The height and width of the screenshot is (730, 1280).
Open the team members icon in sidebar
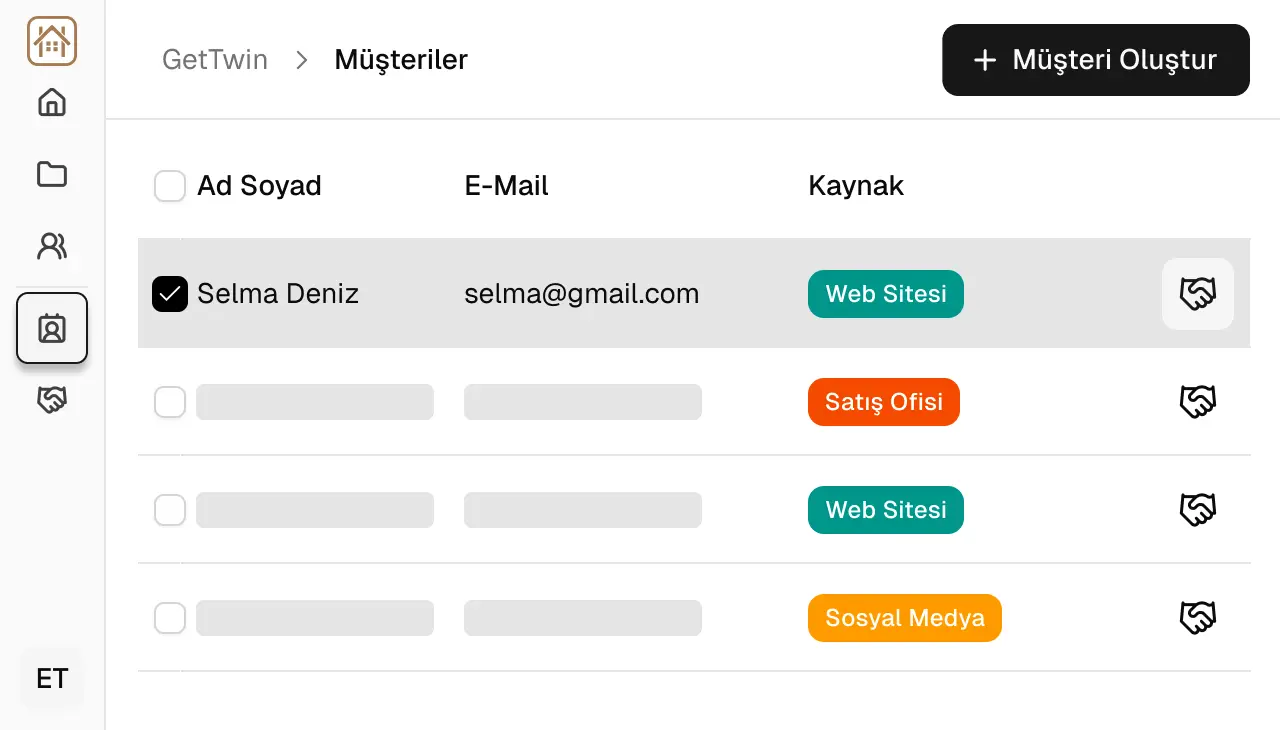pos(51,246)
